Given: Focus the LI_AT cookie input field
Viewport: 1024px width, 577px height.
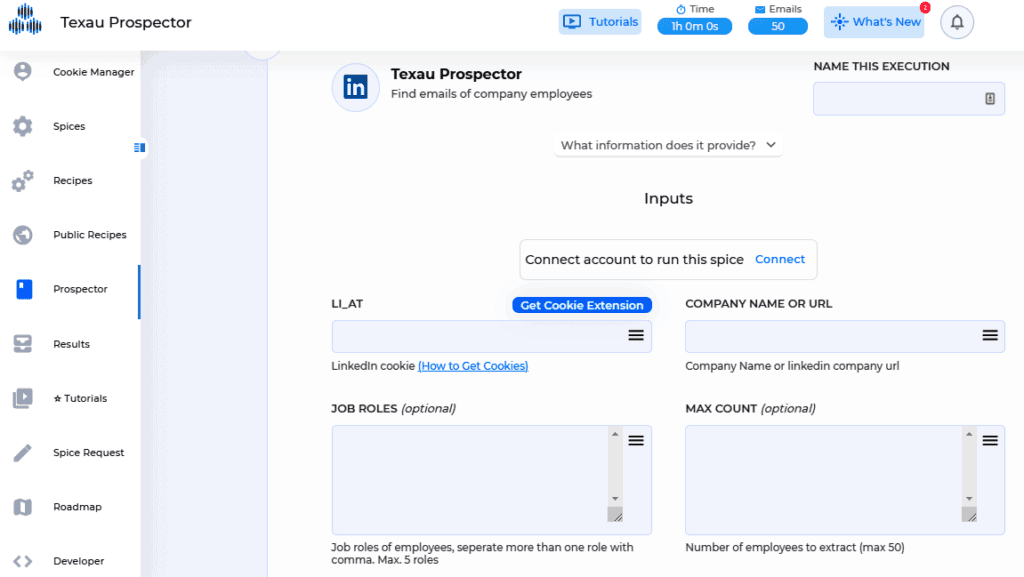Looking at the screenshot, I should [x=492, y=336].
